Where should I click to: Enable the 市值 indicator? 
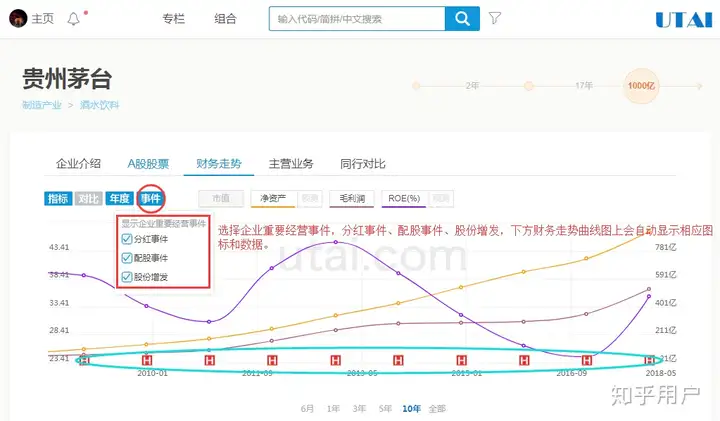tap(221, 198)
